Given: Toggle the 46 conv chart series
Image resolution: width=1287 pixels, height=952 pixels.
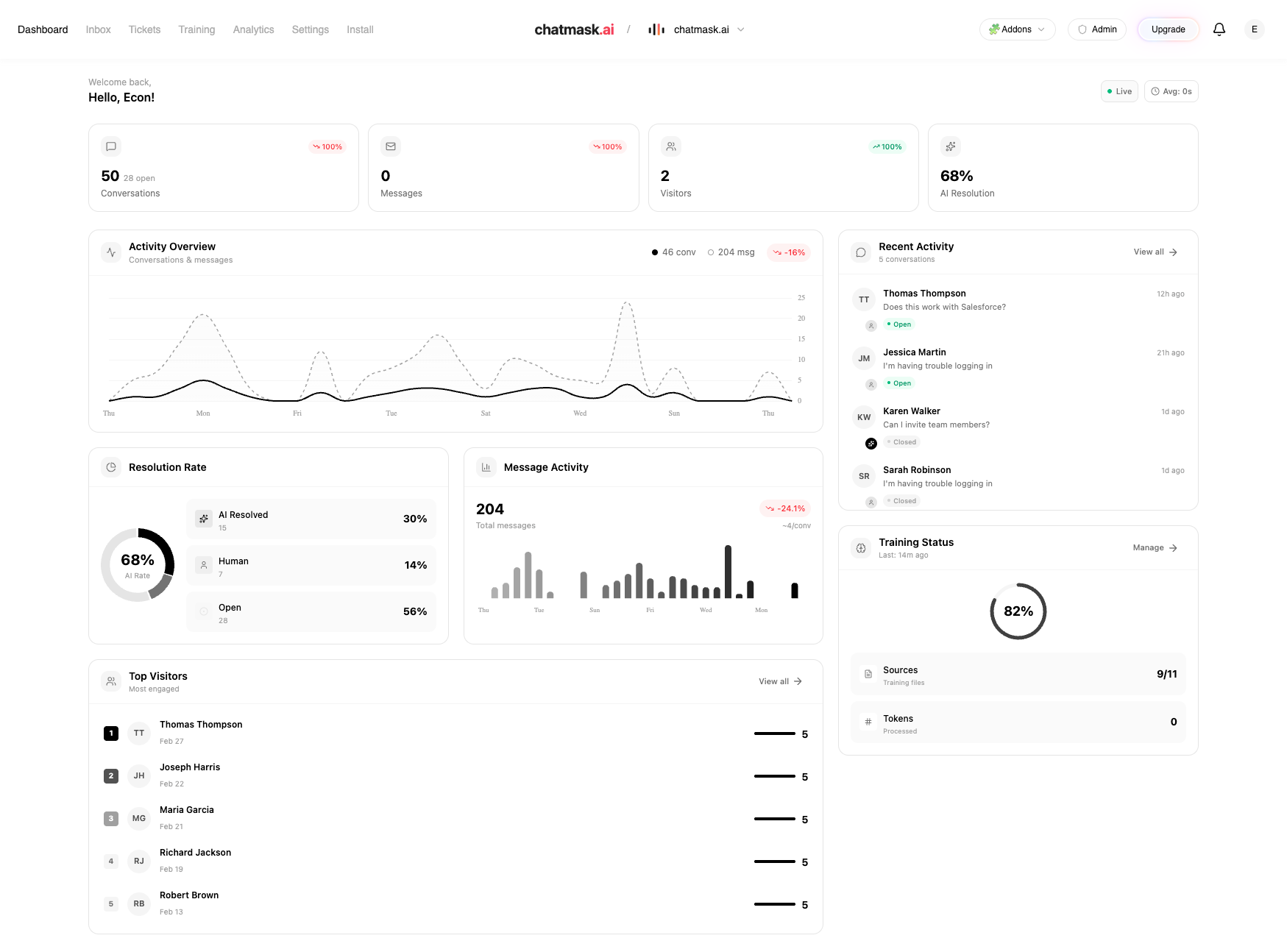Looking at the screenshot, I should click(673, 252).
